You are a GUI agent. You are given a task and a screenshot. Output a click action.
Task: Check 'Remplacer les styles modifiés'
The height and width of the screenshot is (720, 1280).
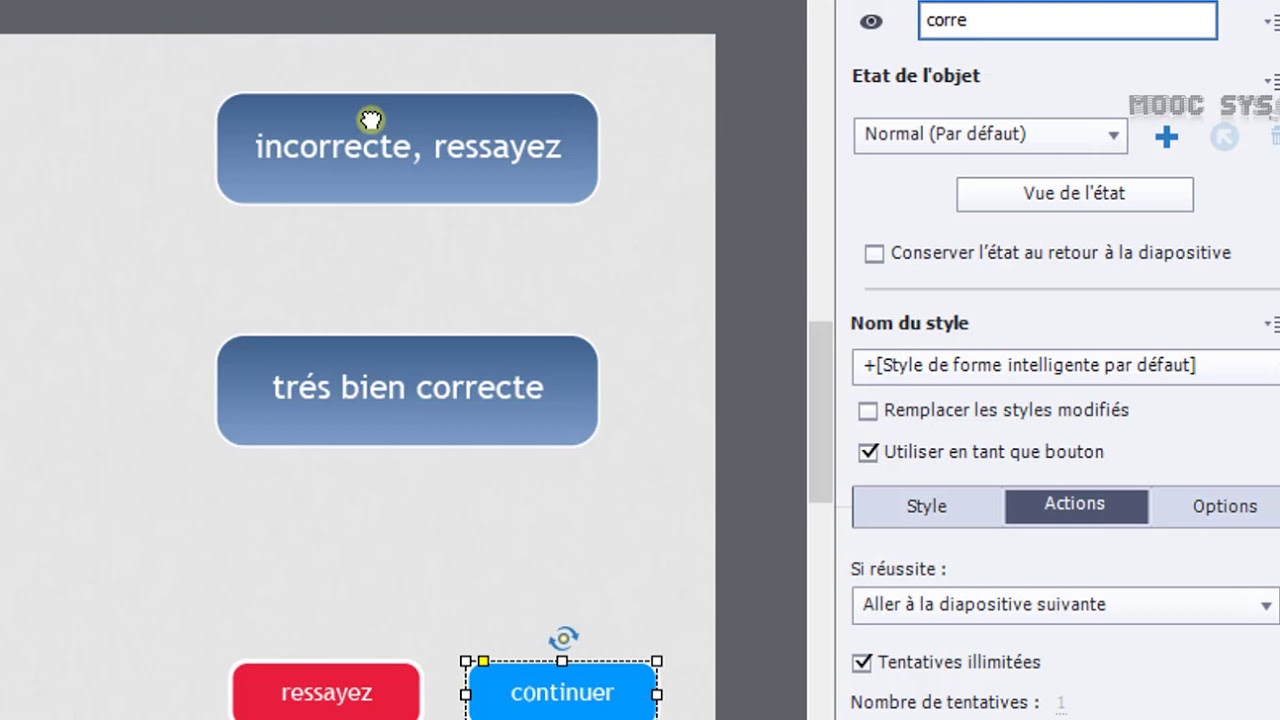[x=868, y=411]
